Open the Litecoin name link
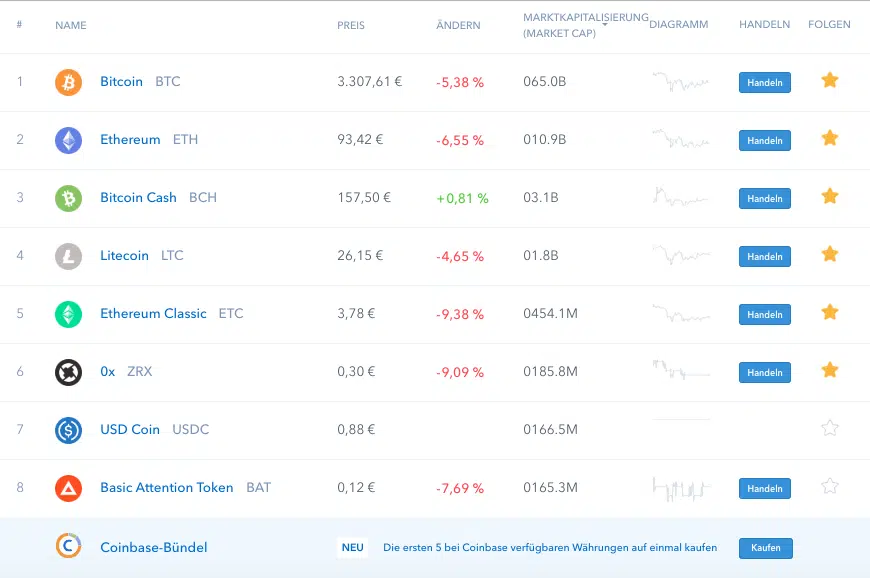Screen dimensions: 870x578 124,255
